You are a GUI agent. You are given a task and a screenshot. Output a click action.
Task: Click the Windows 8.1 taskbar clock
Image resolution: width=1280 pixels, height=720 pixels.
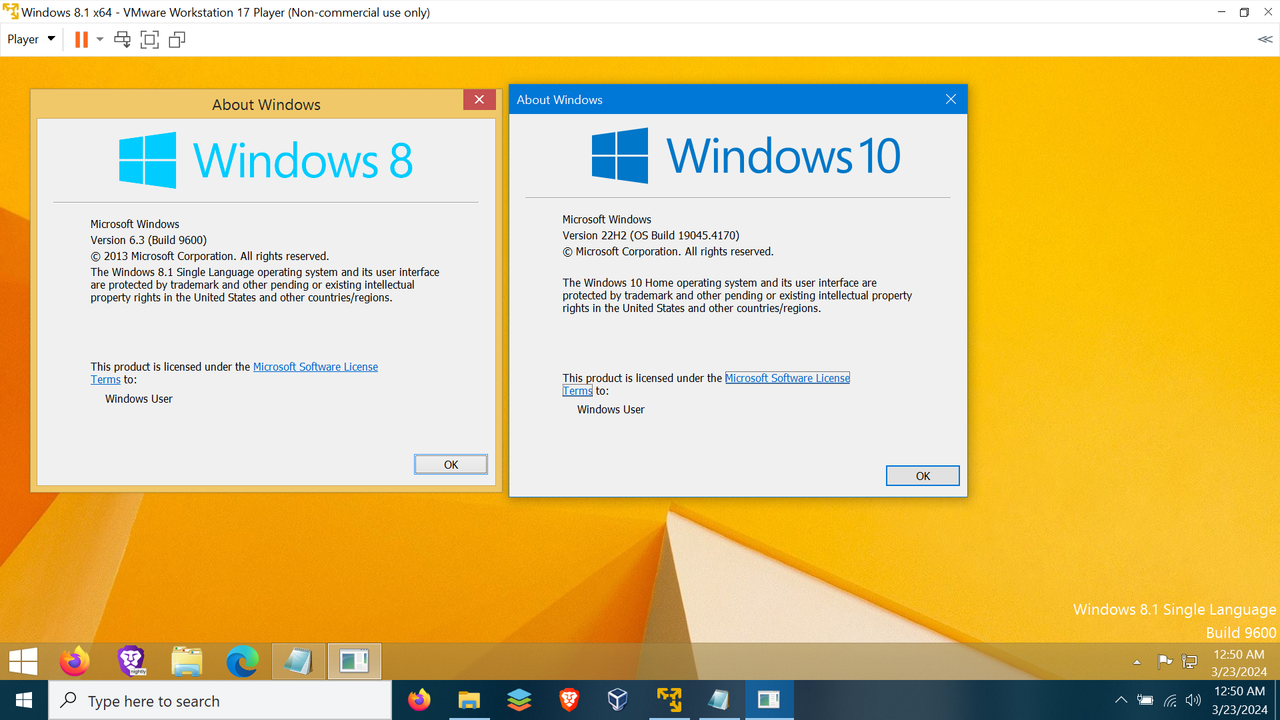1239,662
